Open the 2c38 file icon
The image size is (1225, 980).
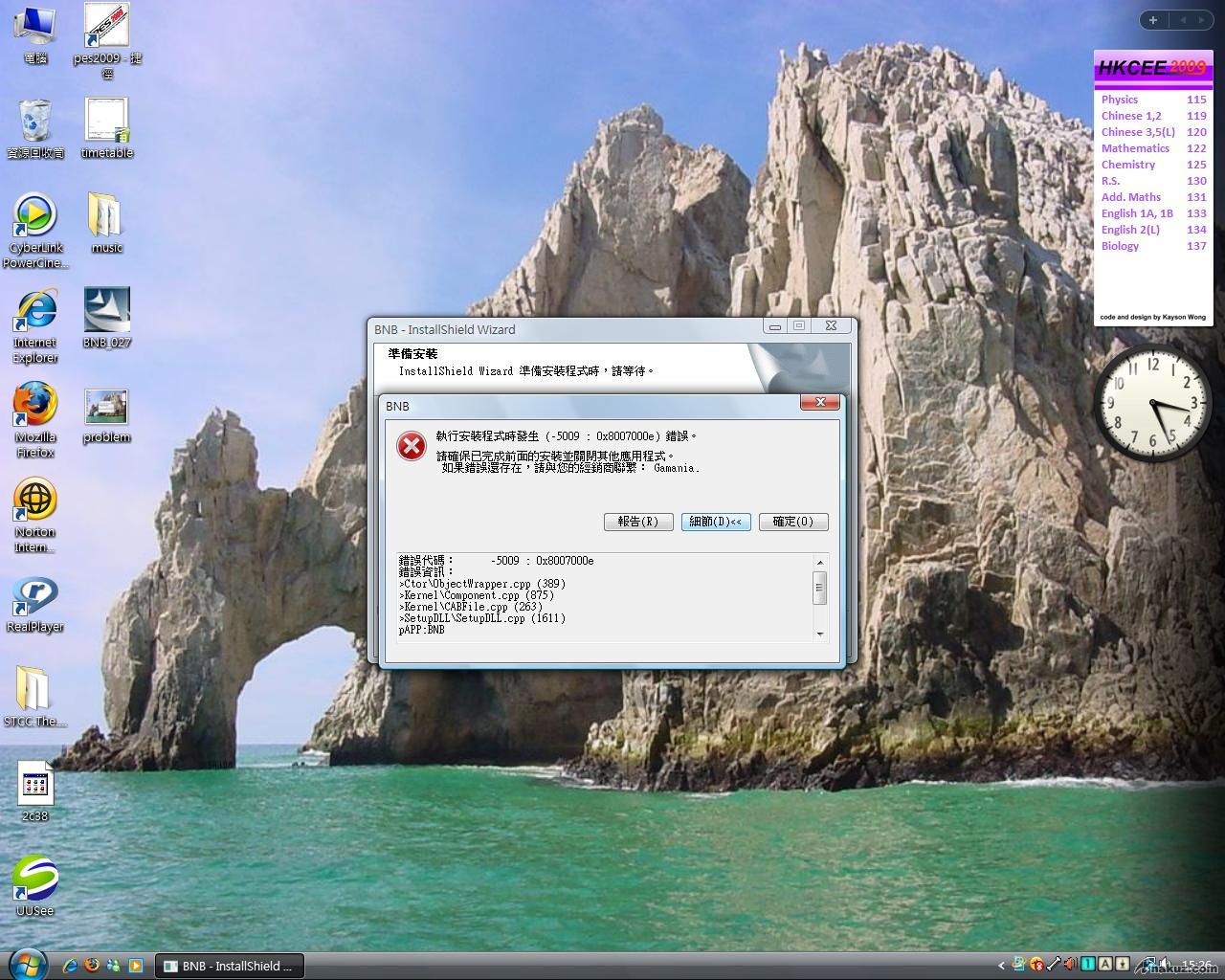(x=35, y=791)
